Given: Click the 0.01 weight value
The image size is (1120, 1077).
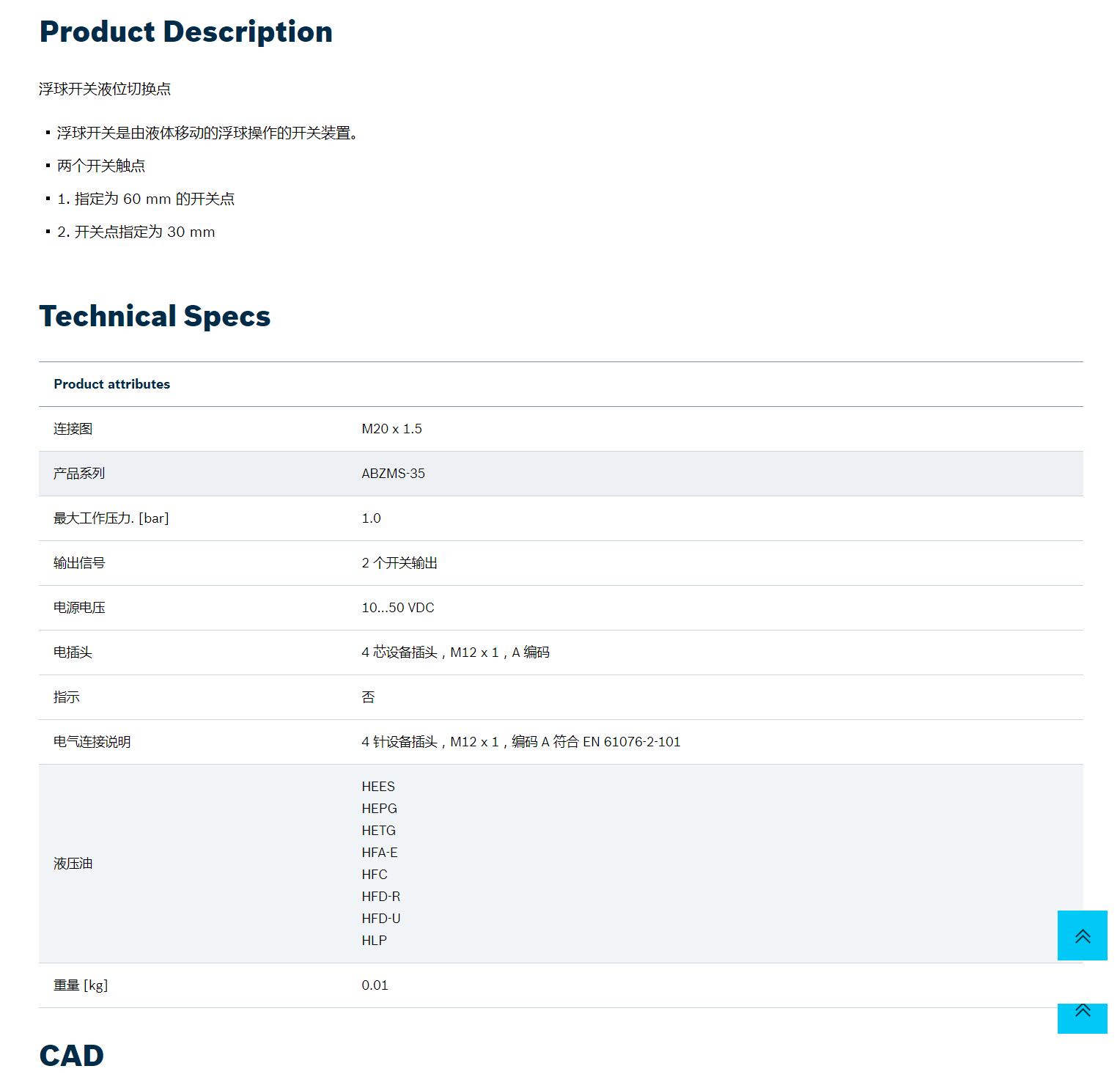Looking at the screenshot, I should [375, 985].
